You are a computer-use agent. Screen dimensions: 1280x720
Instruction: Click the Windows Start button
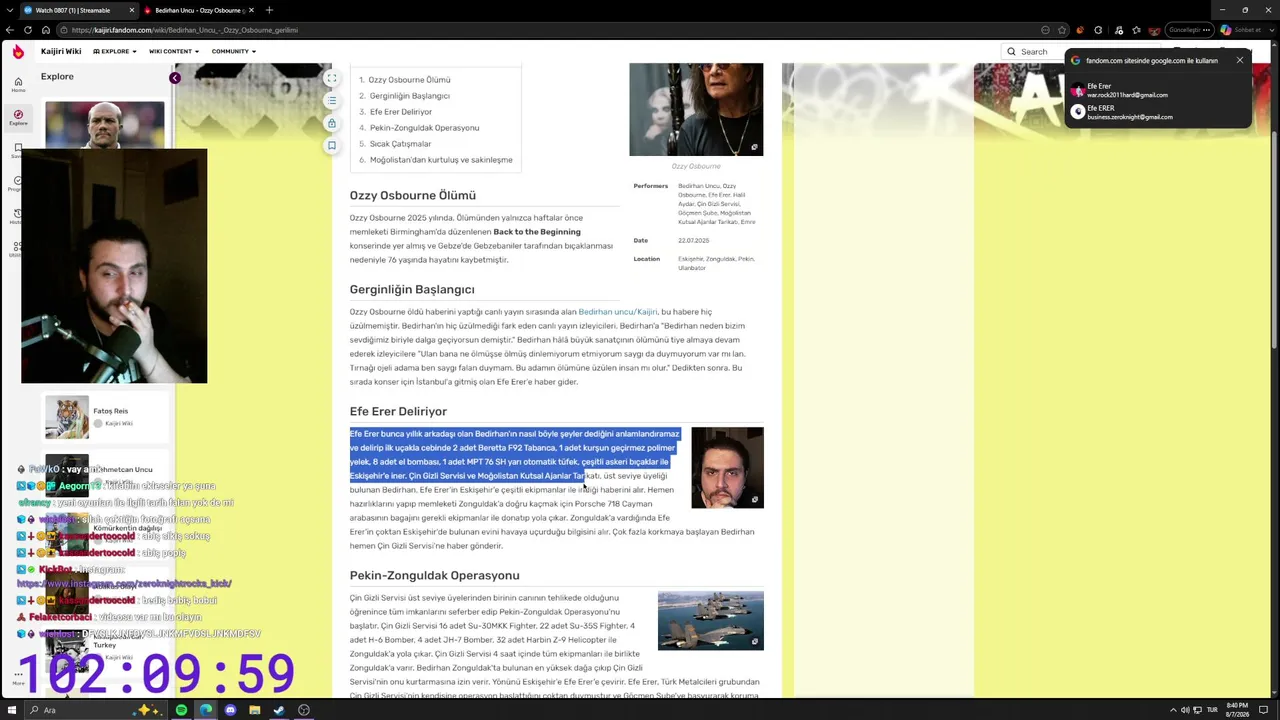(x=11, y=710)
